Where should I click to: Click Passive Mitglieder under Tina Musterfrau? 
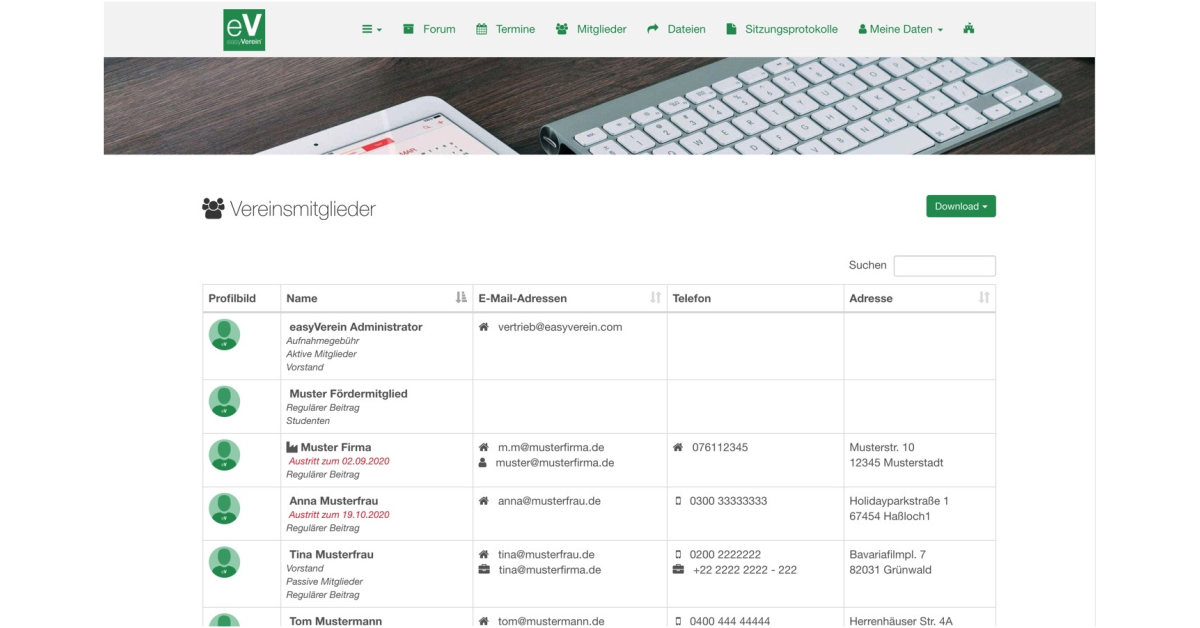pos(324,581)
